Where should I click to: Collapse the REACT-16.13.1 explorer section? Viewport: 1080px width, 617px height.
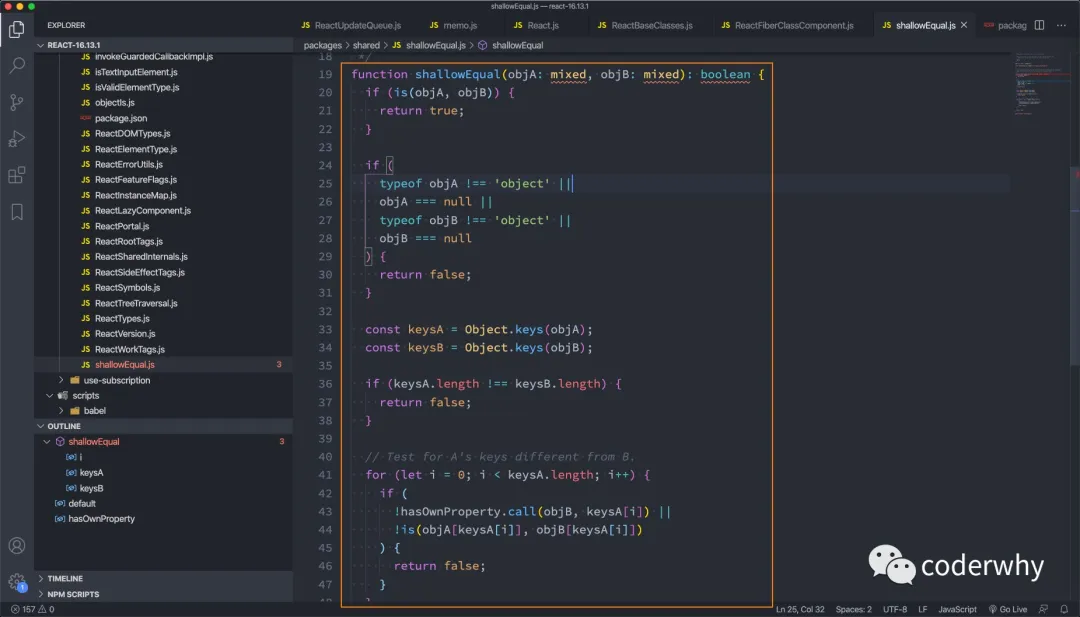[163, 45]
